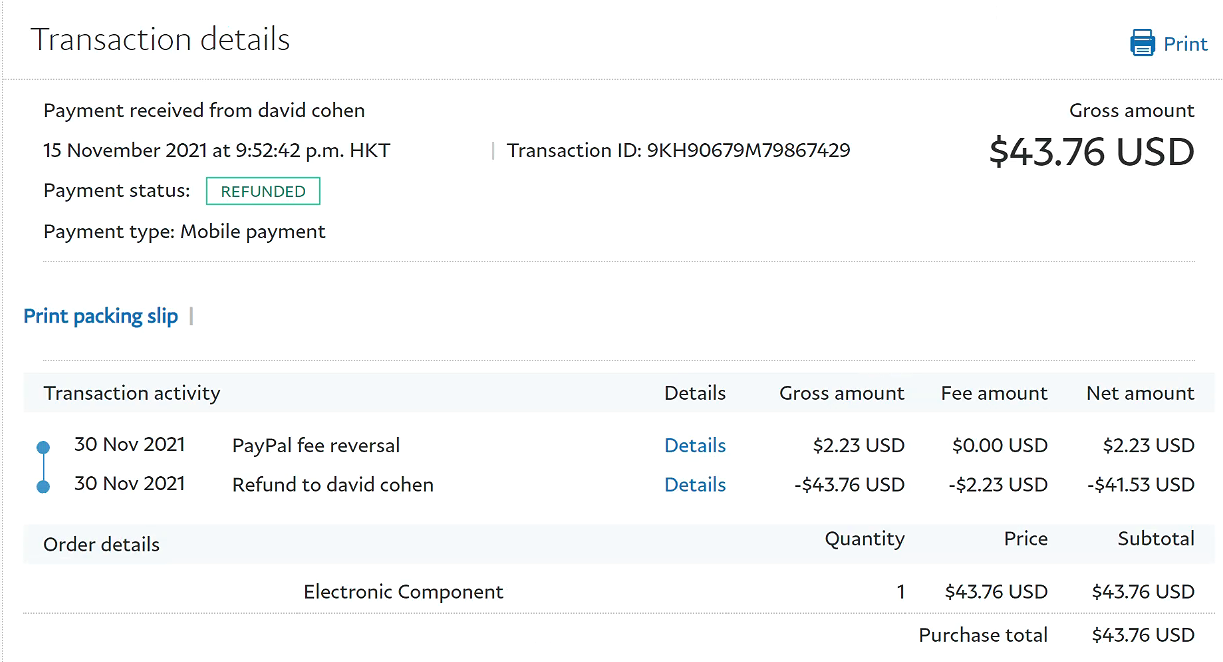Open the Print link text
This screenshot has height=662, width=1223.
tap(1185, 44)
